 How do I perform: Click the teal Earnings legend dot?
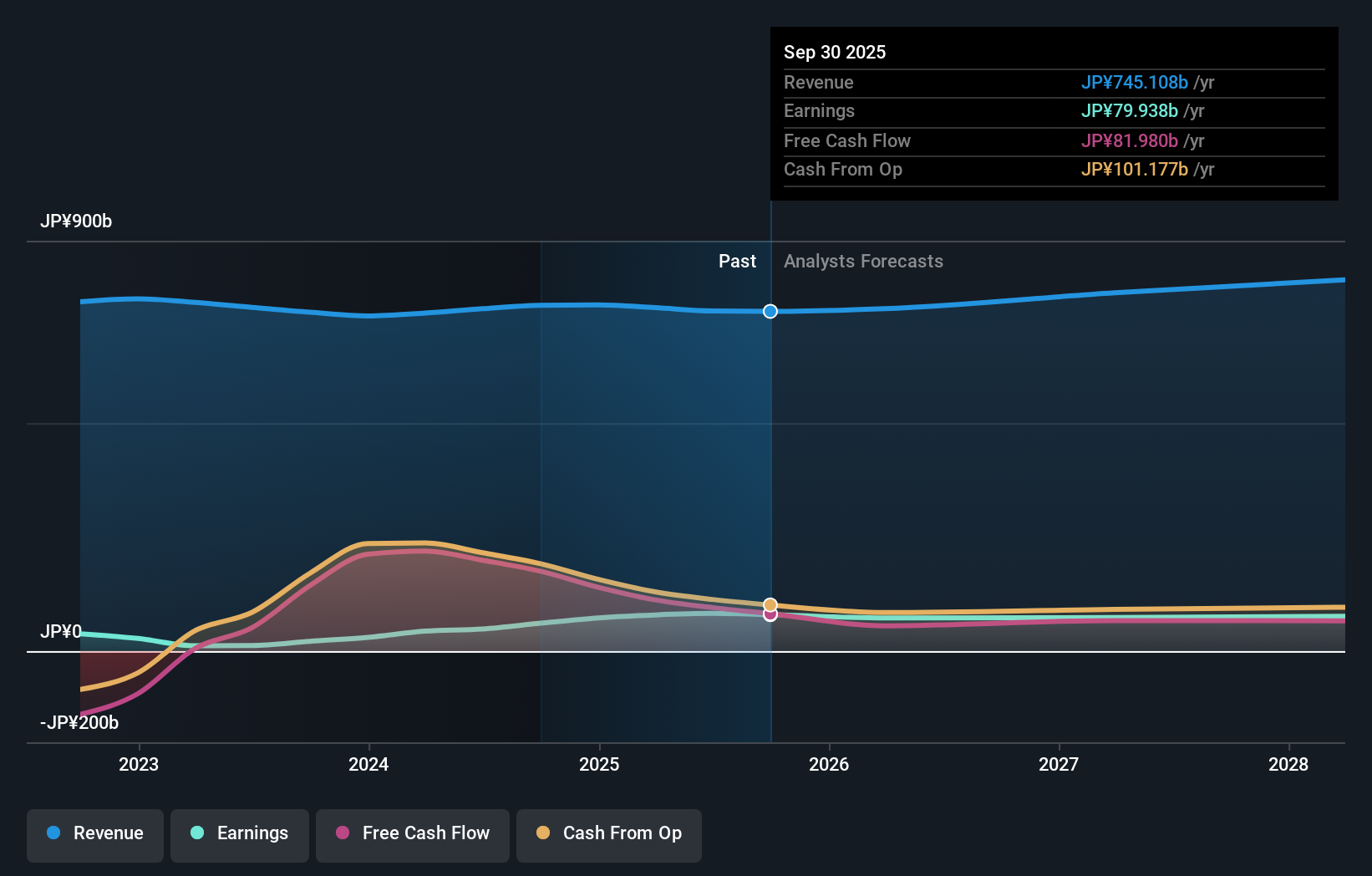tap(197, 833)
